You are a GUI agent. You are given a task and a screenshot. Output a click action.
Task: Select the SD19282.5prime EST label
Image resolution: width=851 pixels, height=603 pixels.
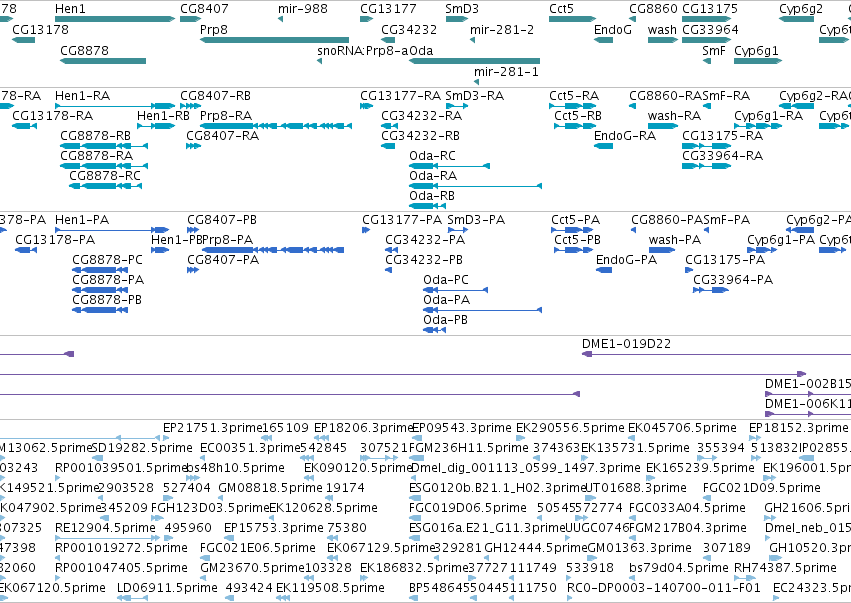[142, 448]
